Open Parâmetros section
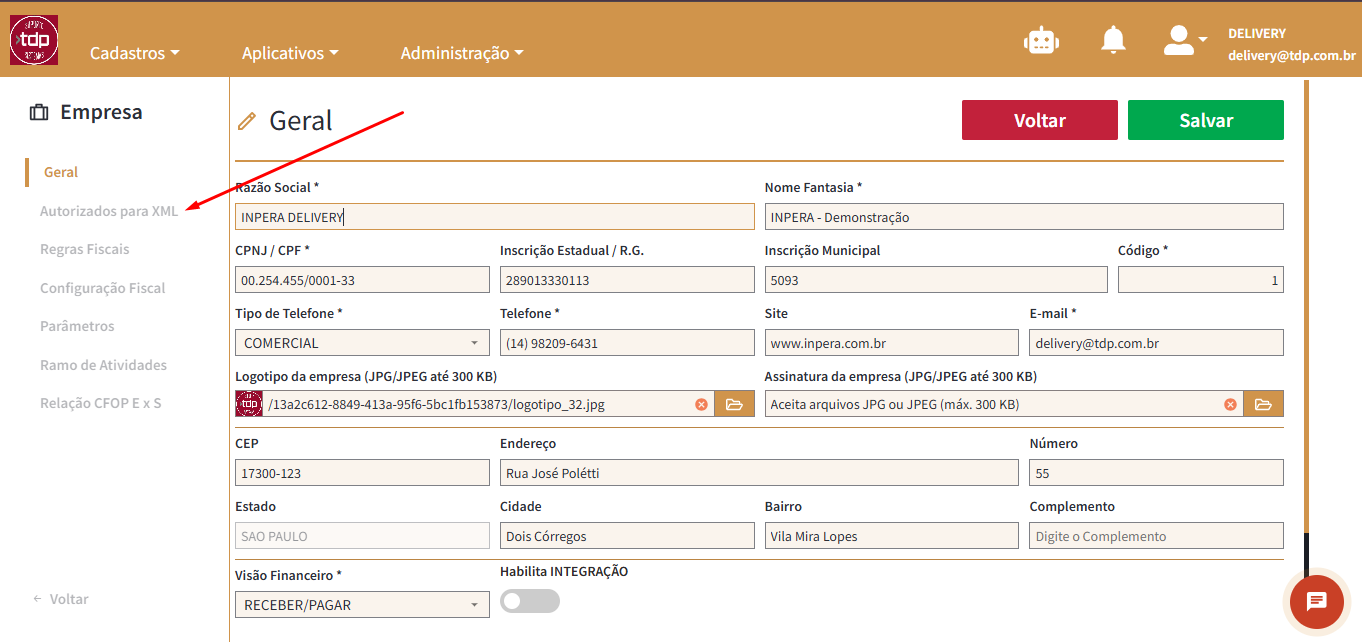This screenshot has width=1362, height=642. pyautogui.click(x=77, y=326)
